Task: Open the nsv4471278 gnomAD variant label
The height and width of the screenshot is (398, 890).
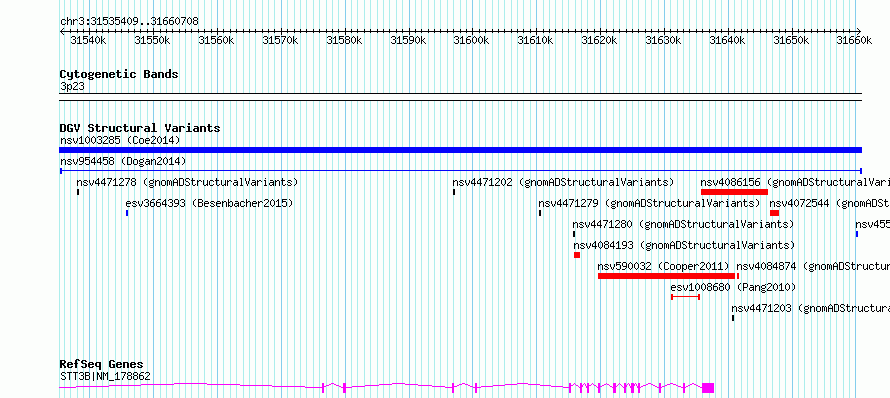Action: pyautogui.click(x=187, y=183)
